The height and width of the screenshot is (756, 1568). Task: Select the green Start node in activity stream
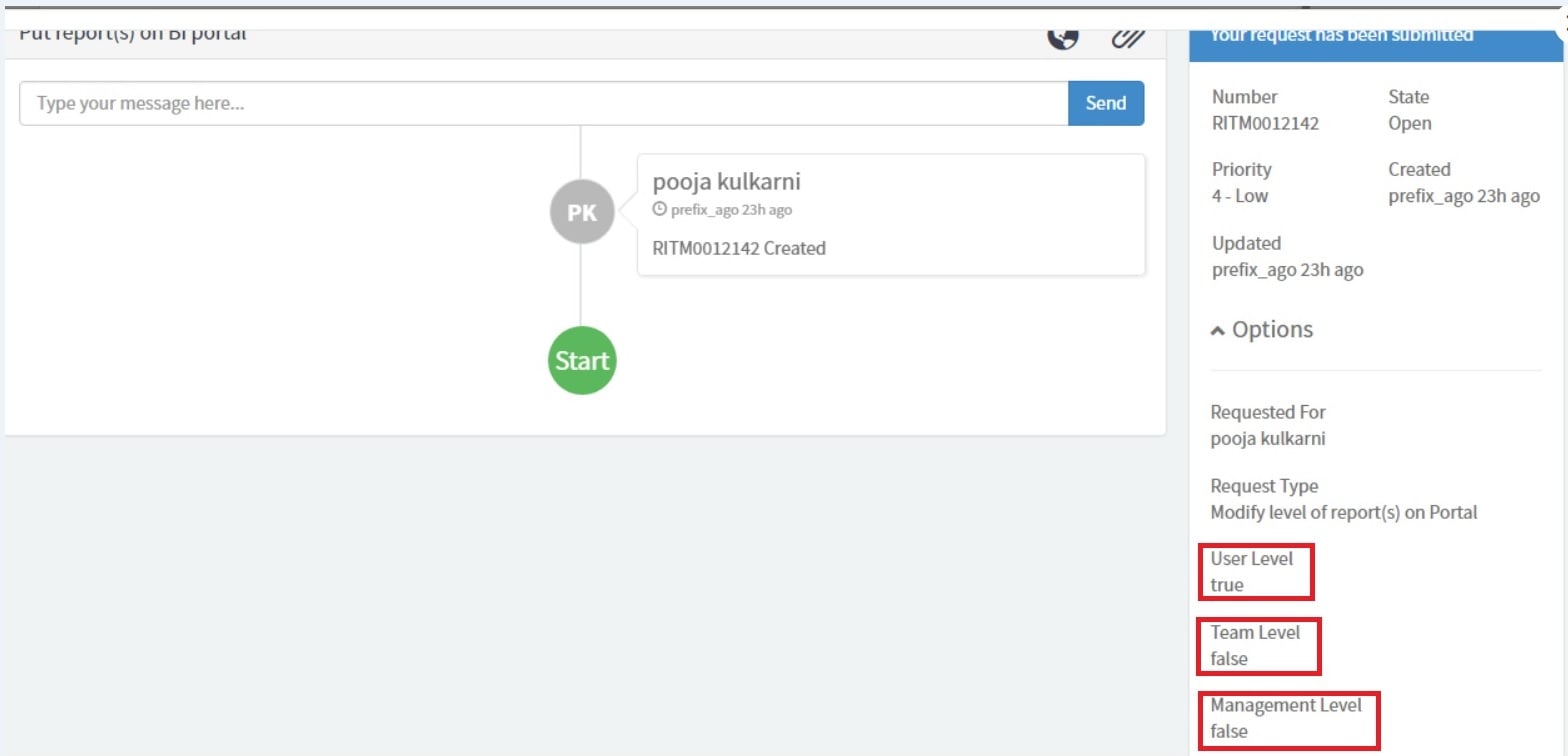[x=581, y=361]
